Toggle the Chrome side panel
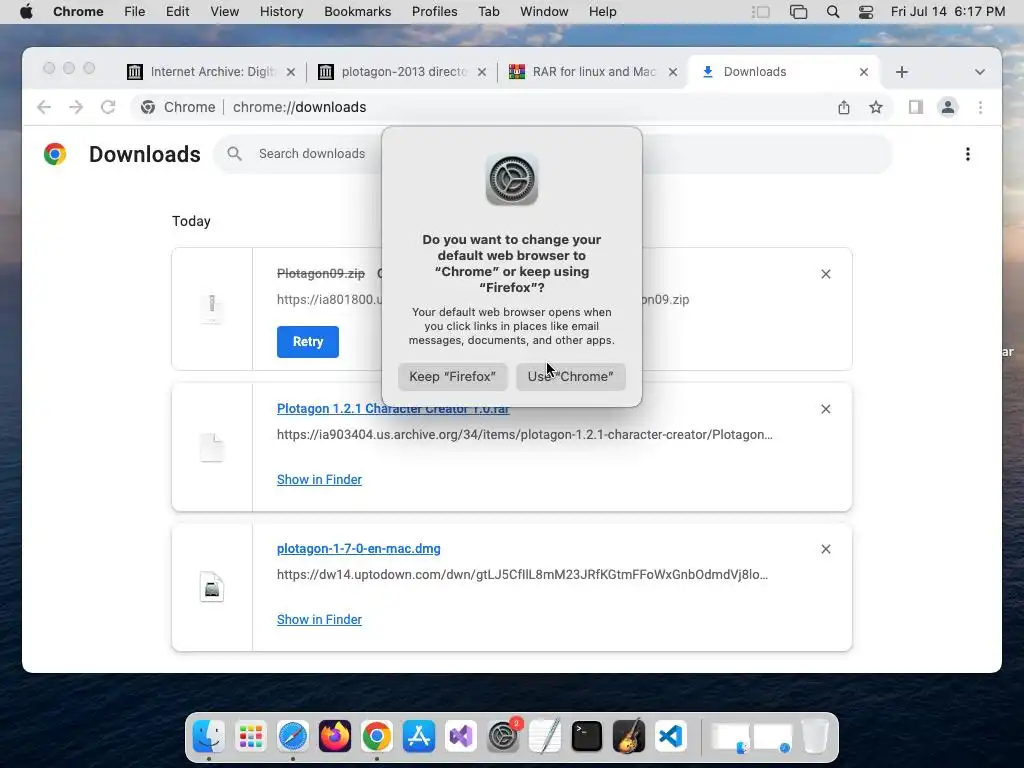 tap(916, 107)
